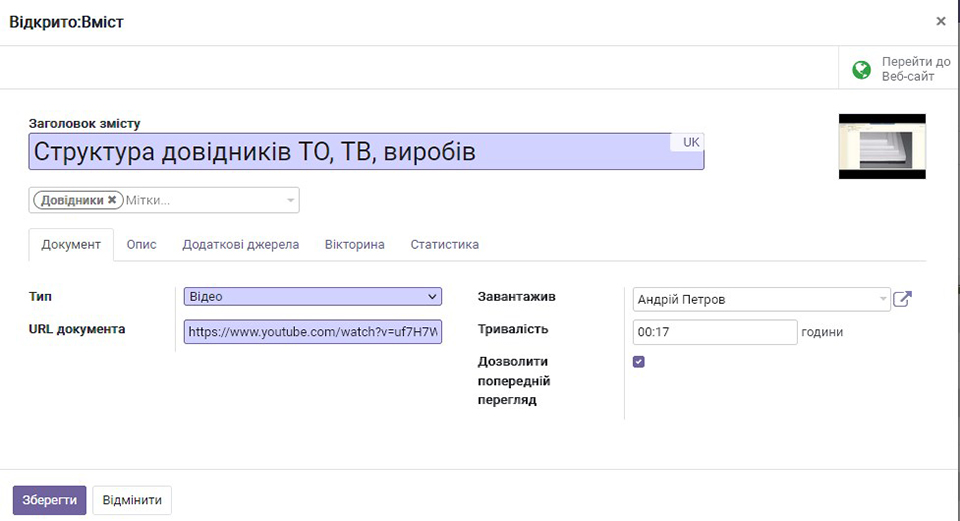Open the Статистика tab
This screenshot has width=960, height=521.
(x=444, y=244)
